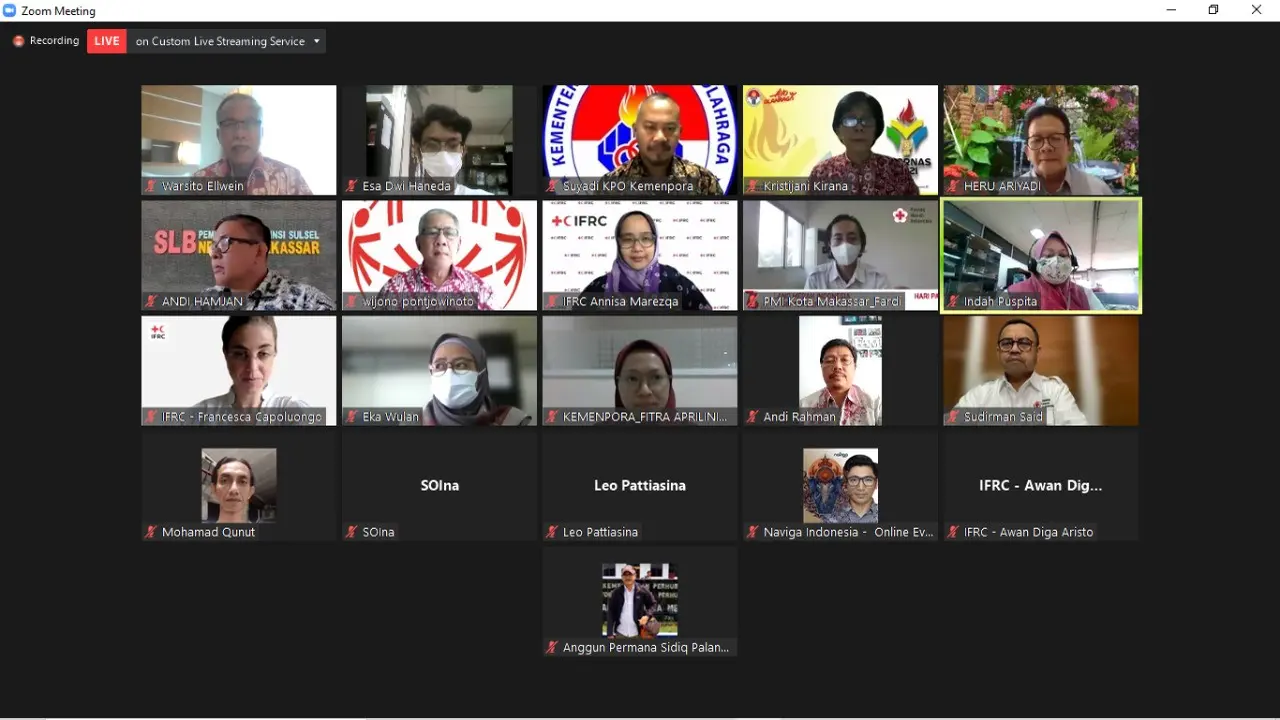
Task: Select IFRC Annisa Marezqa video tile
Action: point(640,255)
